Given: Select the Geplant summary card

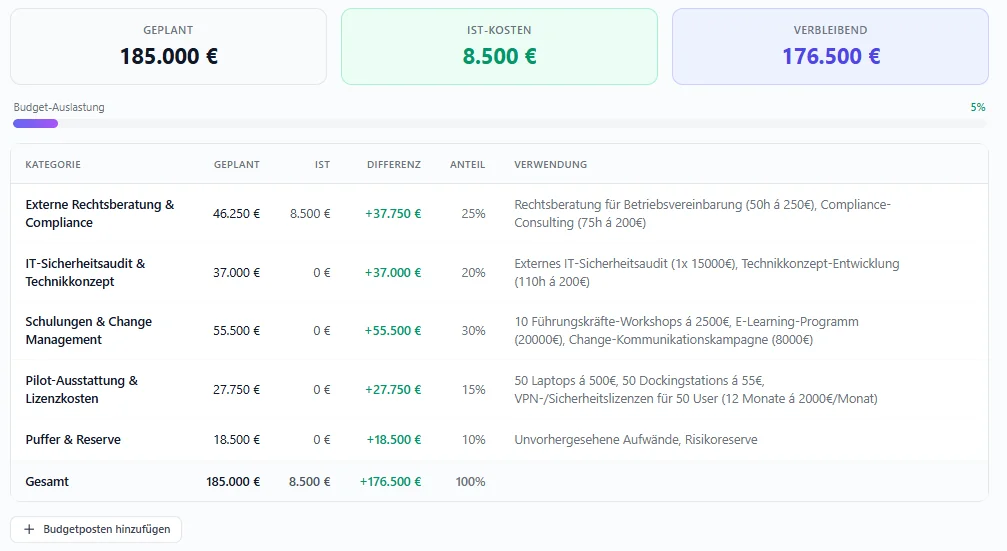Looking at the screenshot, I should click(168, 46).
